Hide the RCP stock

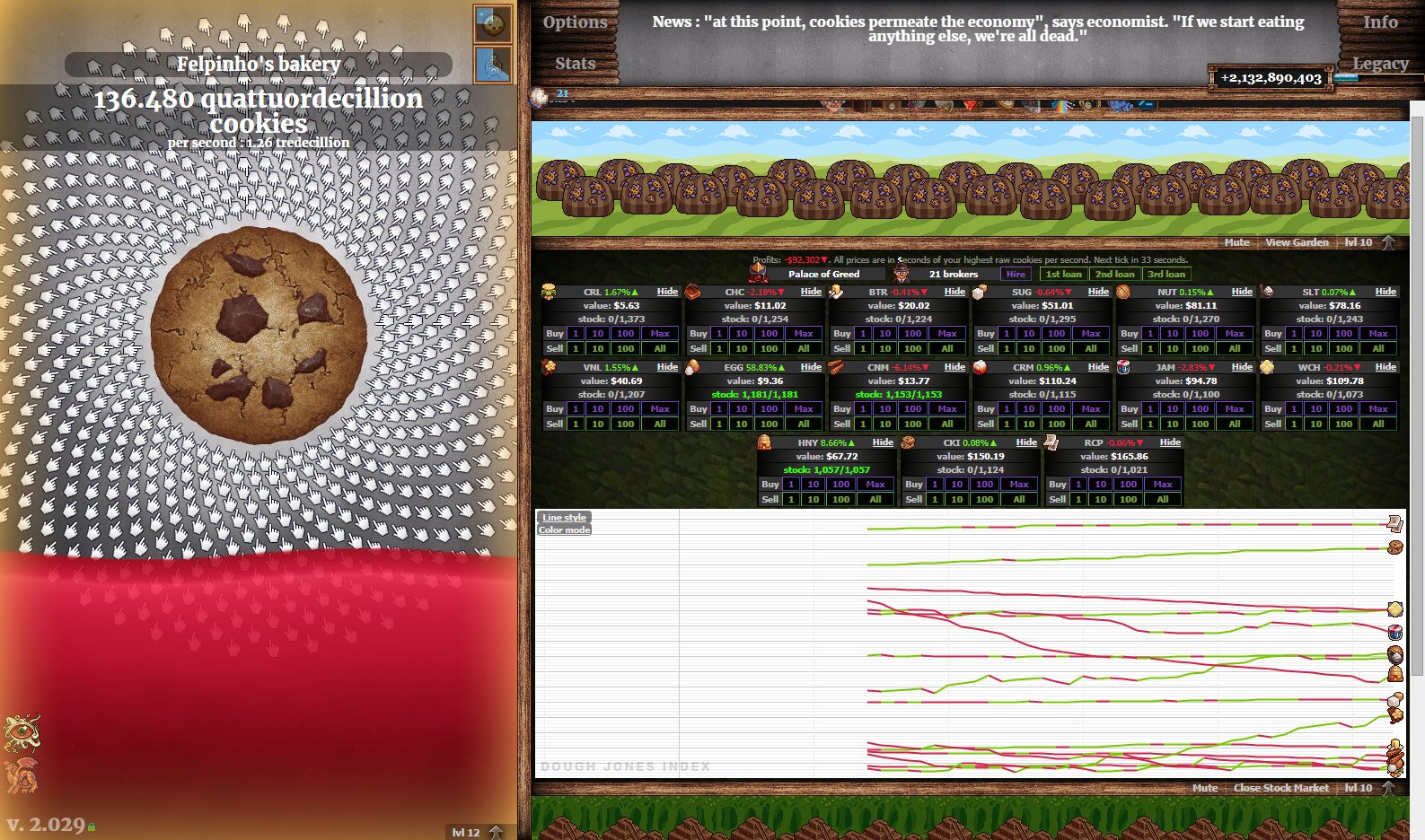tap(1170, 442)
